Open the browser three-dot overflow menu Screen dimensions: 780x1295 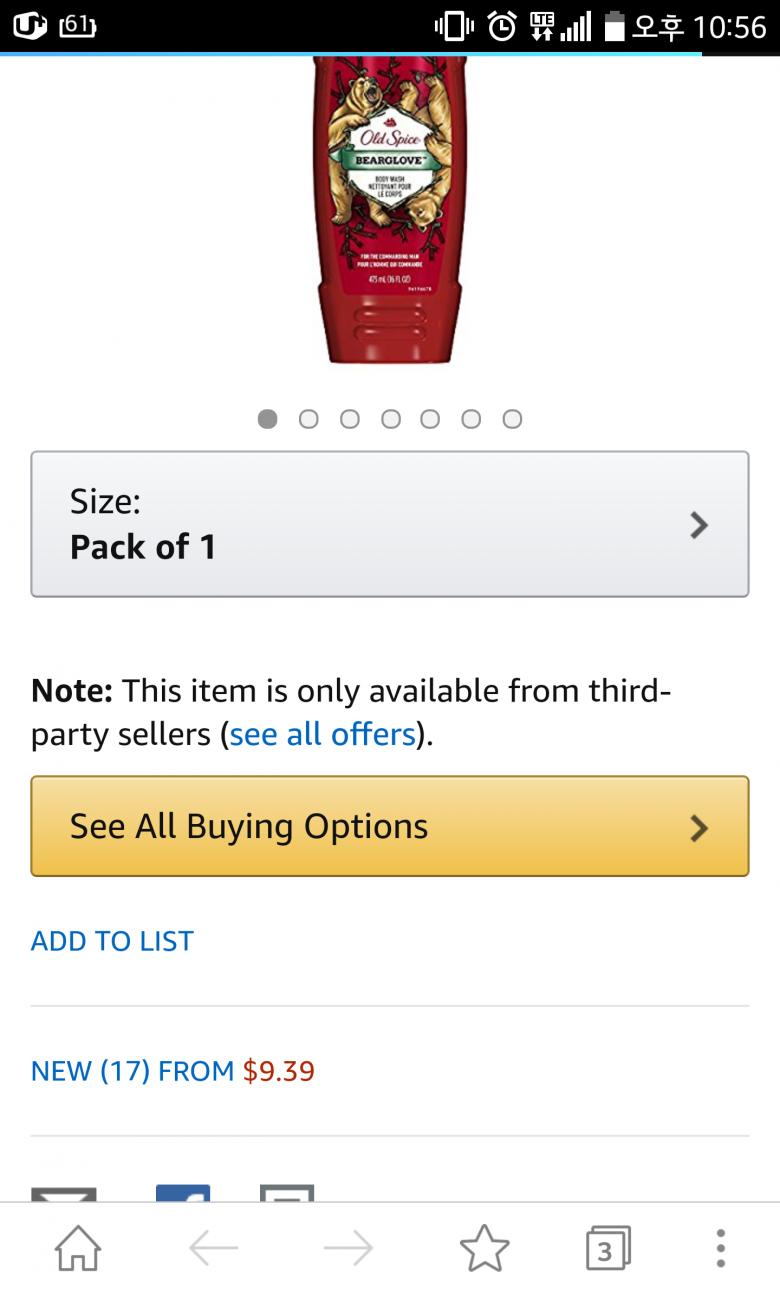pyautogui.click(x=720, y=1248)
